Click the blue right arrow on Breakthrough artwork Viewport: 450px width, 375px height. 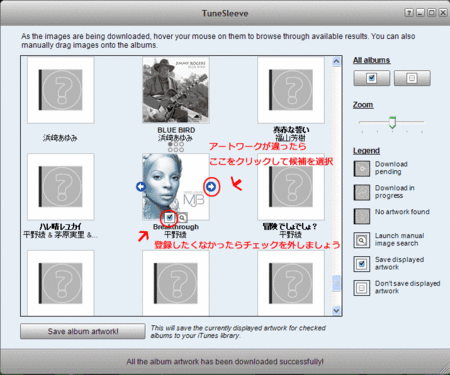coord(211,187)
